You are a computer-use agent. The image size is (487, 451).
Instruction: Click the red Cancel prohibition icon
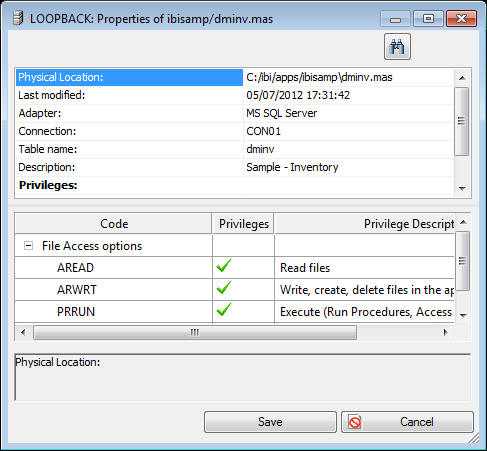[354, 422]
